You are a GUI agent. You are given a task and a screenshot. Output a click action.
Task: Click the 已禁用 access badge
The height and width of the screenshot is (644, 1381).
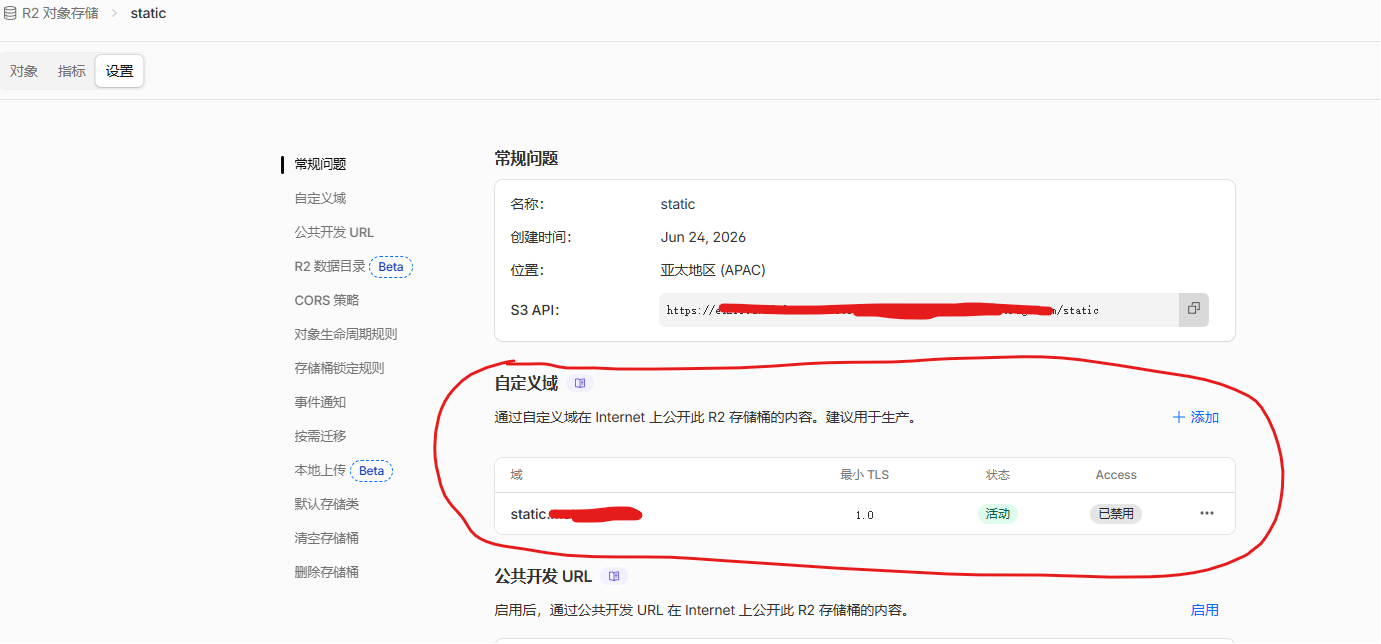(1116, 514)
